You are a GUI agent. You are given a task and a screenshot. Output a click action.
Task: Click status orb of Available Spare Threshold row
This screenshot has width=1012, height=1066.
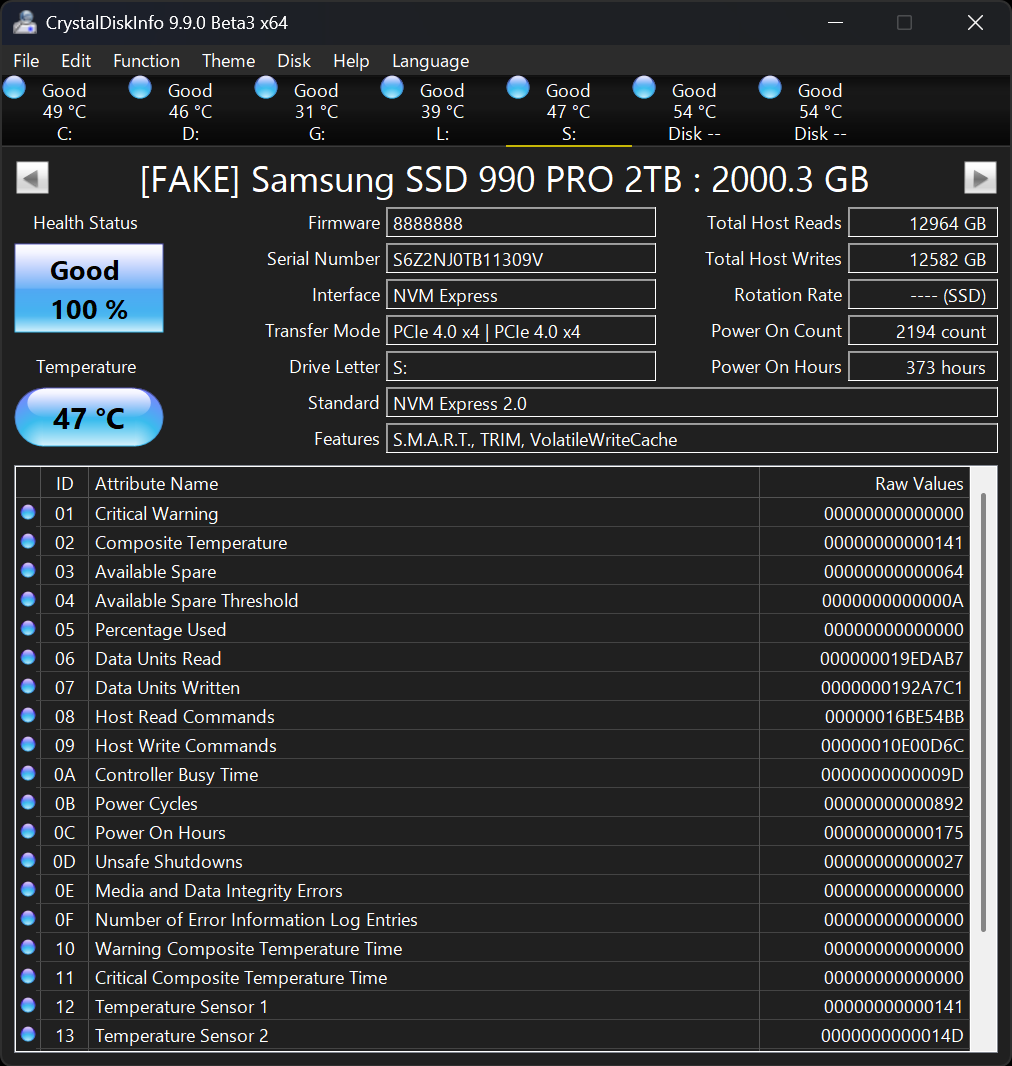pos(28,599)
